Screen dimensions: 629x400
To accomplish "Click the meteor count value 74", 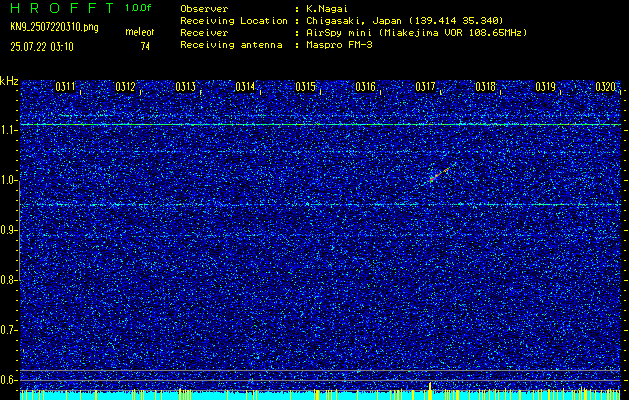I will pyautogui.click(x=145, y=47).
